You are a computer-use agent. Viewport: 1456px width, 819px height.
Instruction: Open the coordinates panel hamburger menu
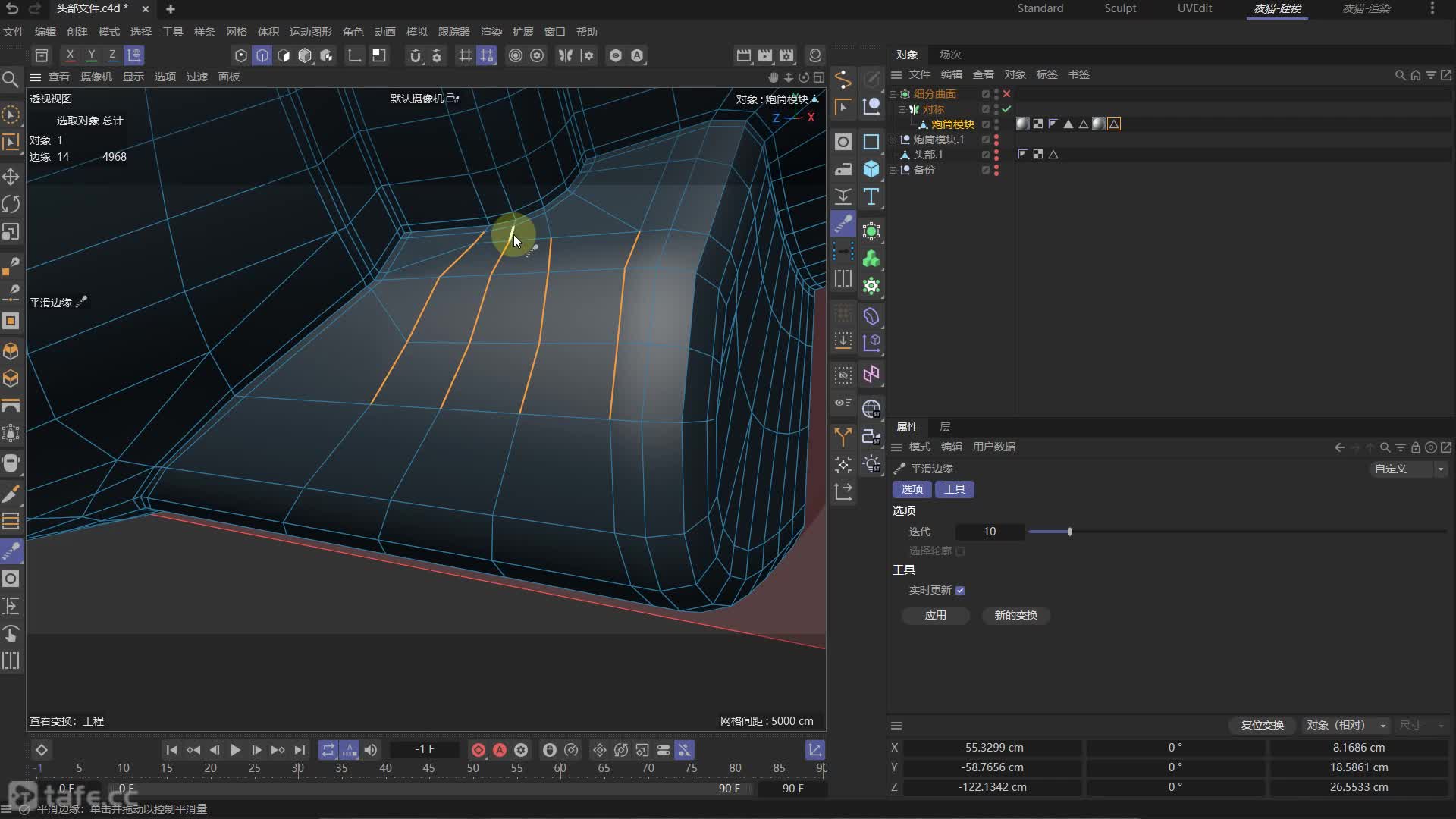(896, 726)
